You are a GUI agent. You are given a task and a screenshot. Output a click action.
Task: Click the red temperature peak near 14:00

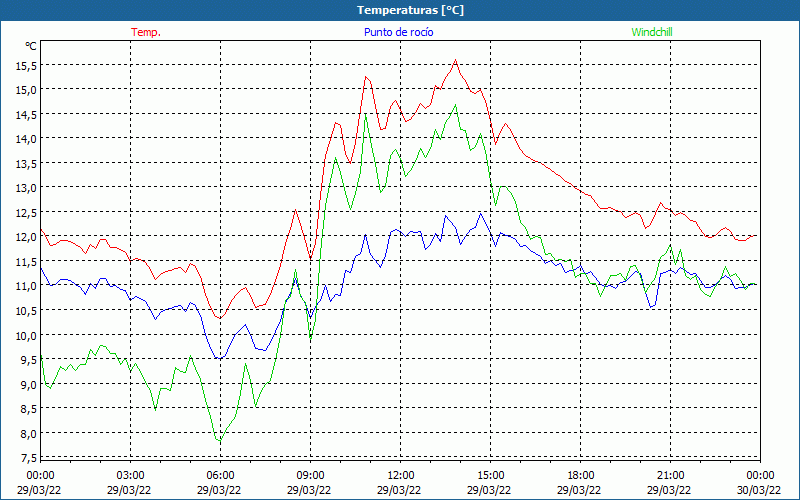(x=455, y=60)
